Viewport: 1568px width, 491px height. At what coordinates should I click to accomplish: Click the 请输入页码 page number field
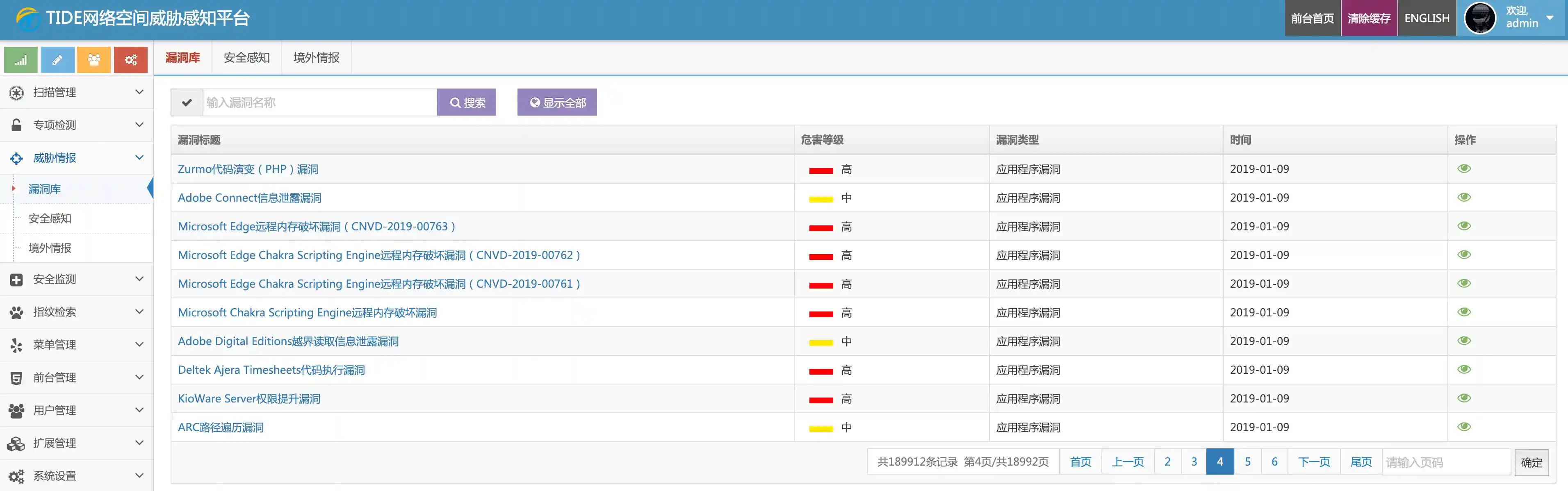point(1446,462)
